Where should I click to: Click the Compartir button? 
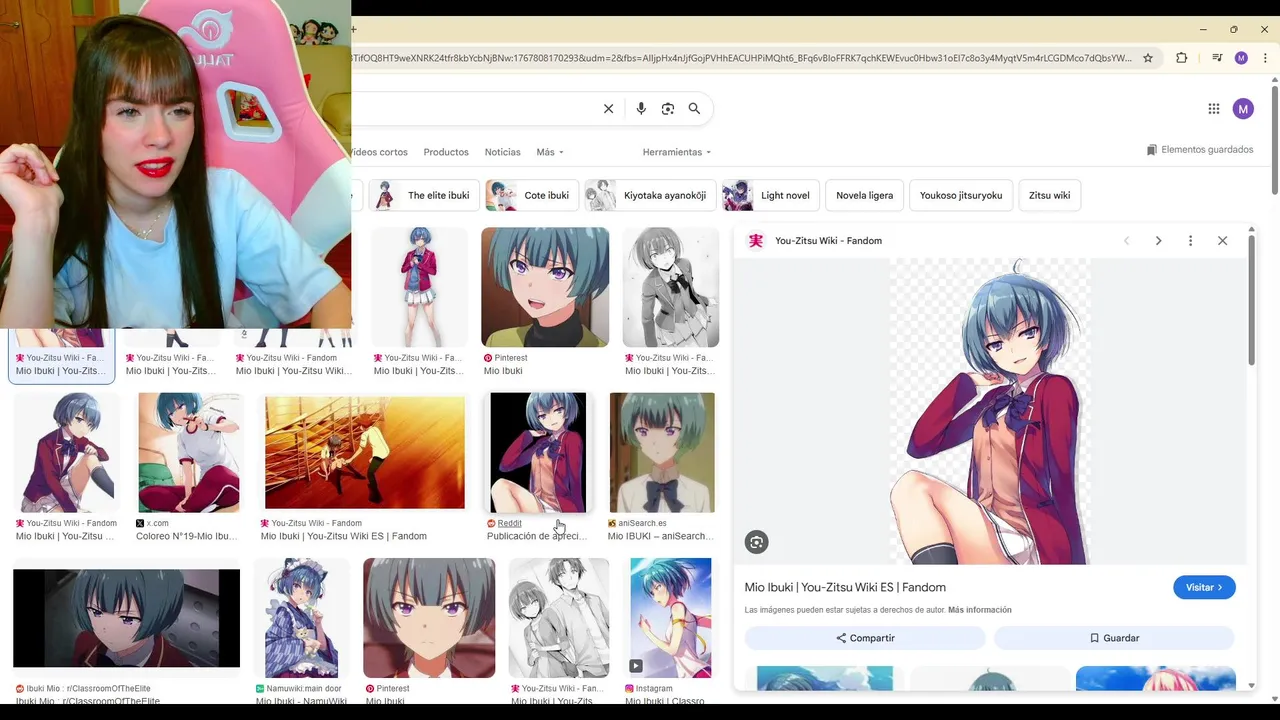[865, 638]
